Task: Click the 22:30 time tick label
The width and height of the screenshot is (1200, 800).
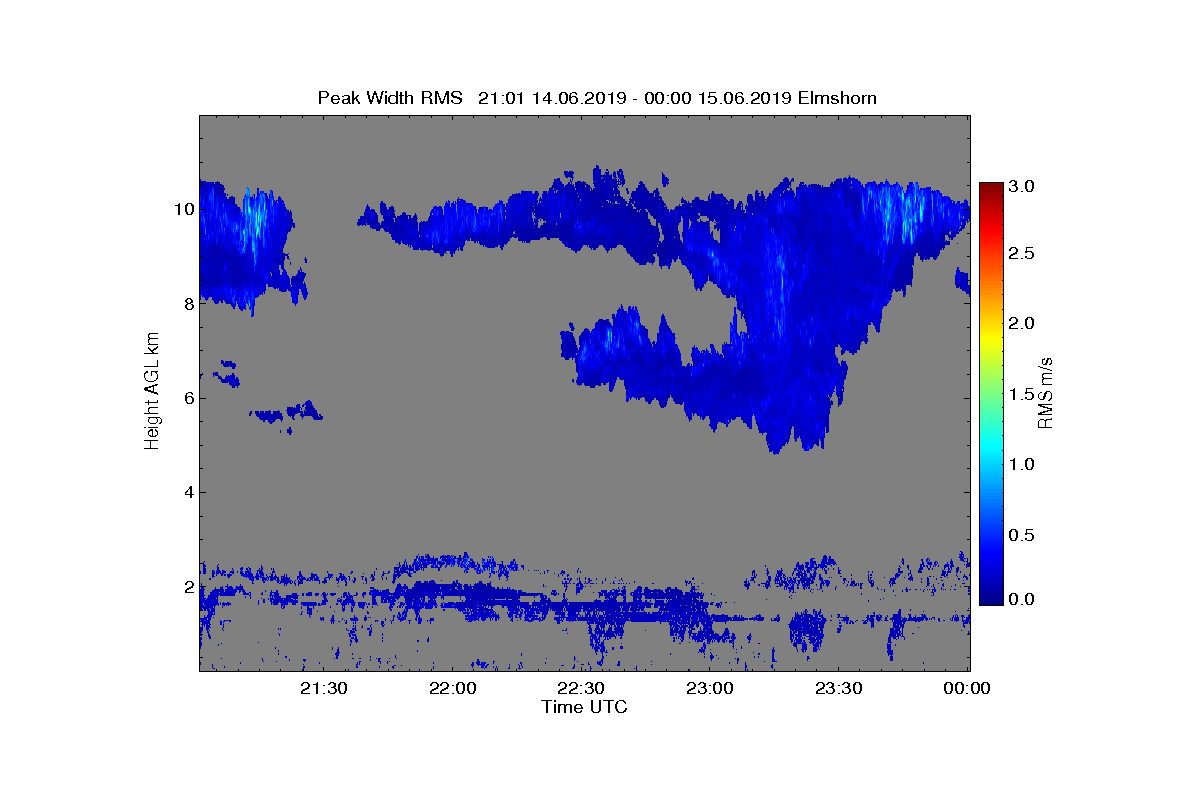Action: point(582,688)
